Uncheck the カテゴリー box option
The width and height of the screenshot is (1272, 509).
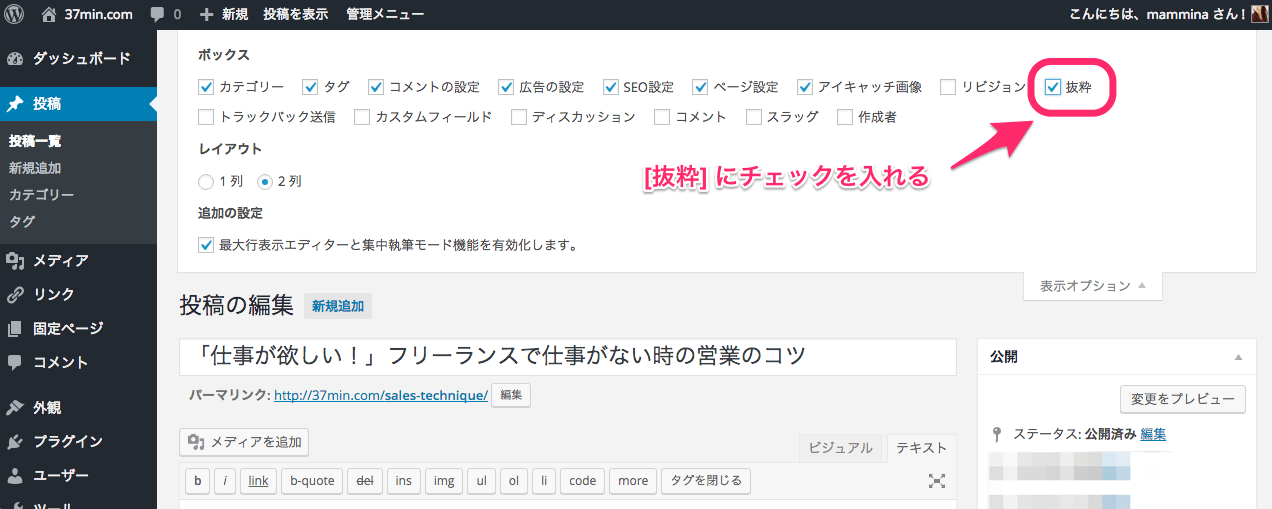click(206, 87)
